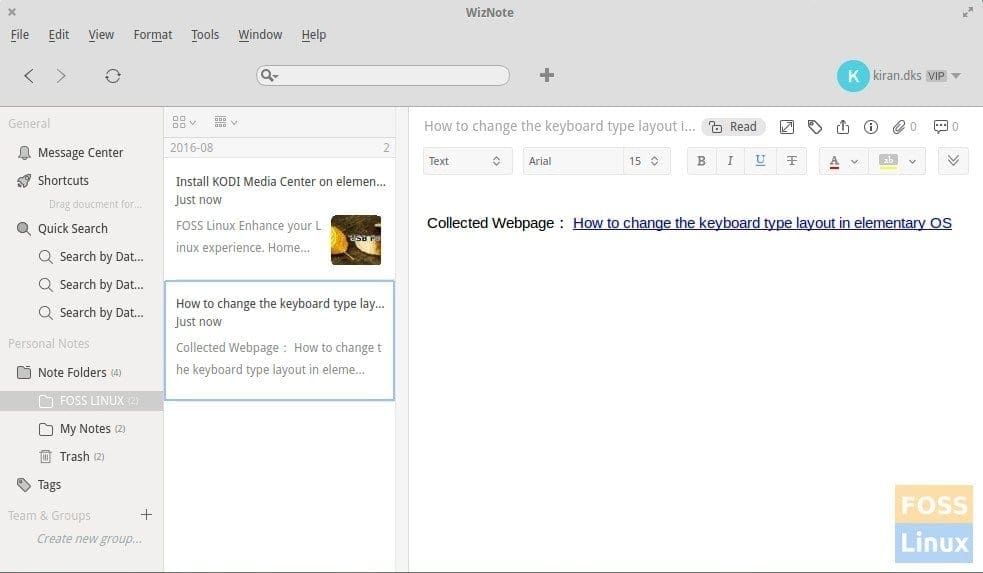Click Create new group link
The height and width of the screenshot is (573, 983).
point(89,539)
